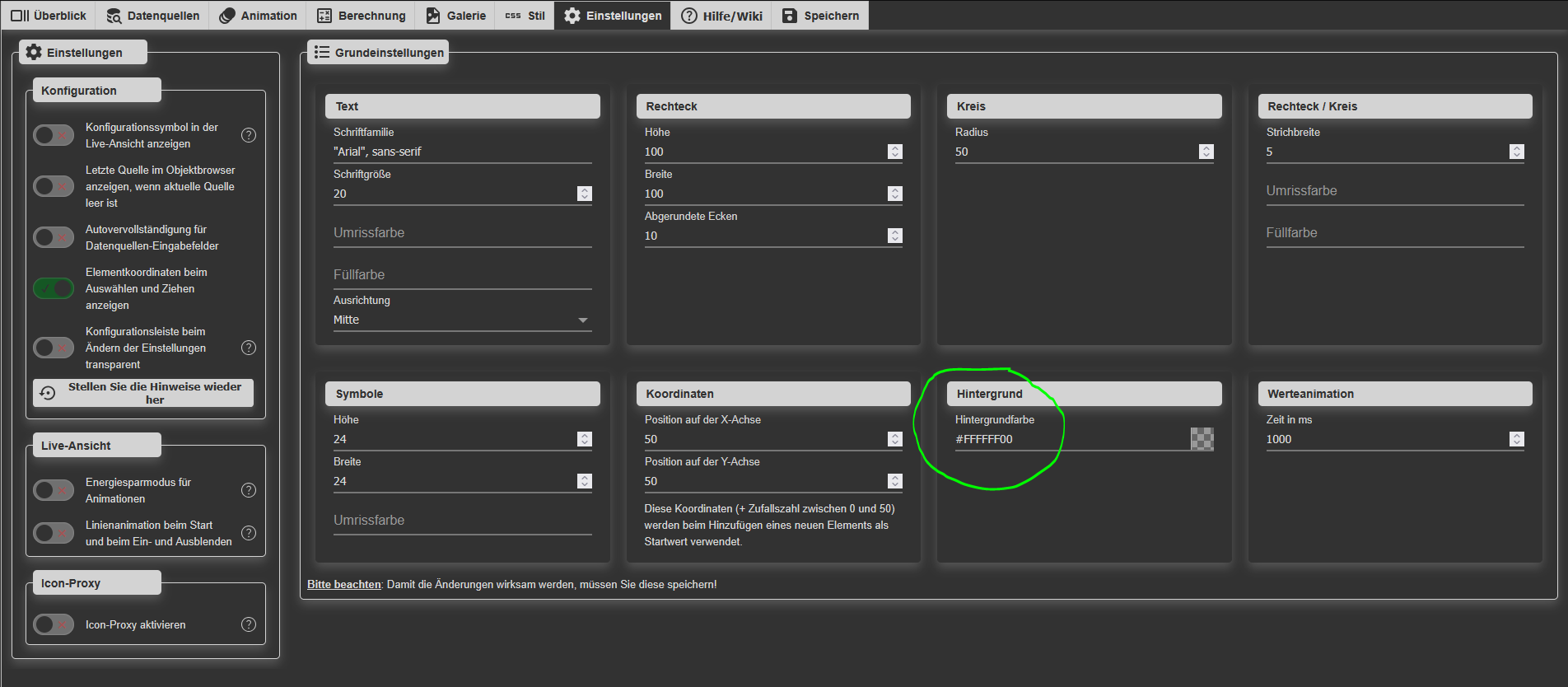The width and height of the screenshot is (1568, 687).
Task: Click the Symbole Breite stepper
Action: (x=585, y=481)
